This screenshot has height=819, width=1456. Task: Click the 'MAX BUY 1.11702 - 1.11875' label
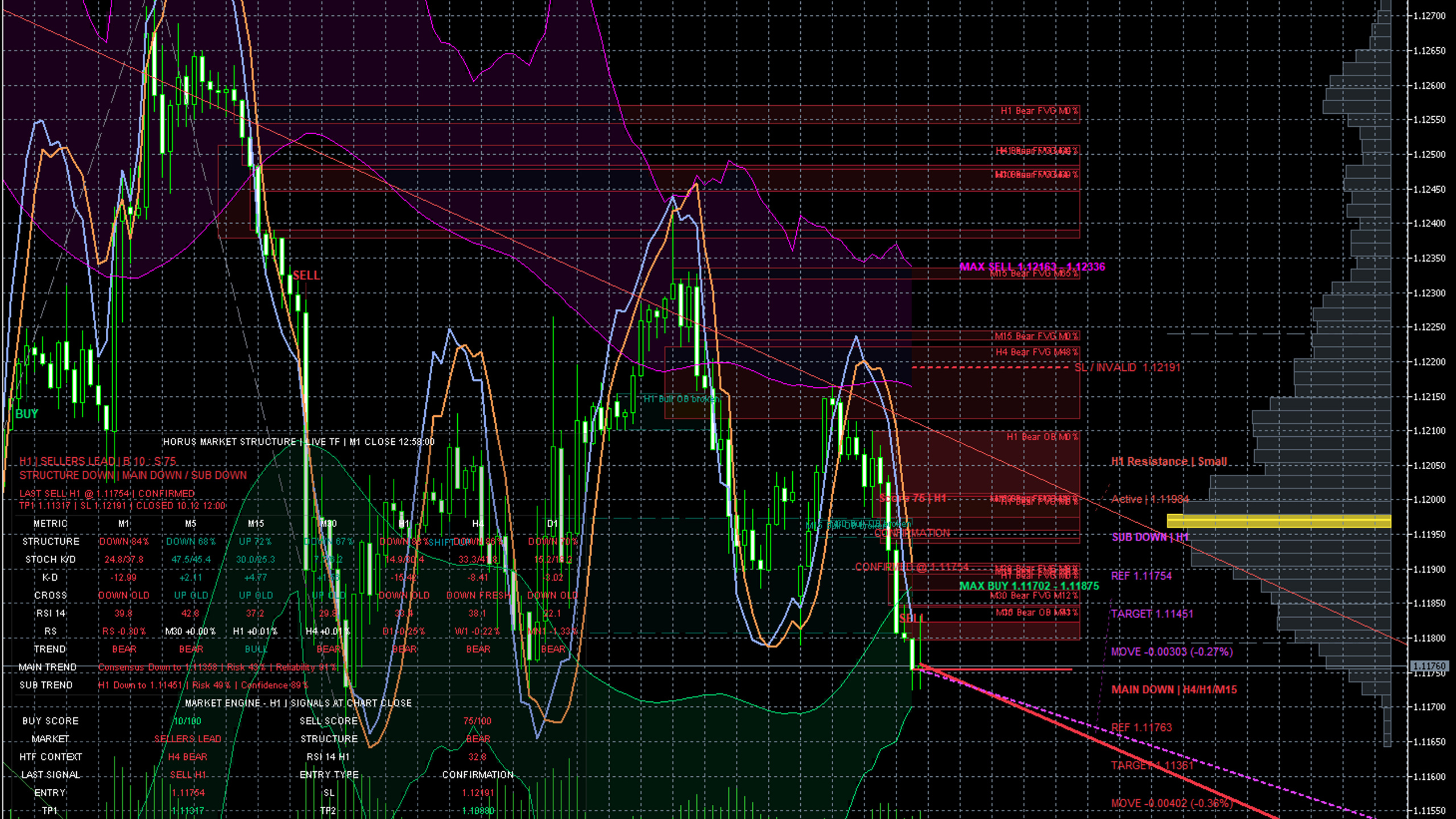(x=1029, y=586)
